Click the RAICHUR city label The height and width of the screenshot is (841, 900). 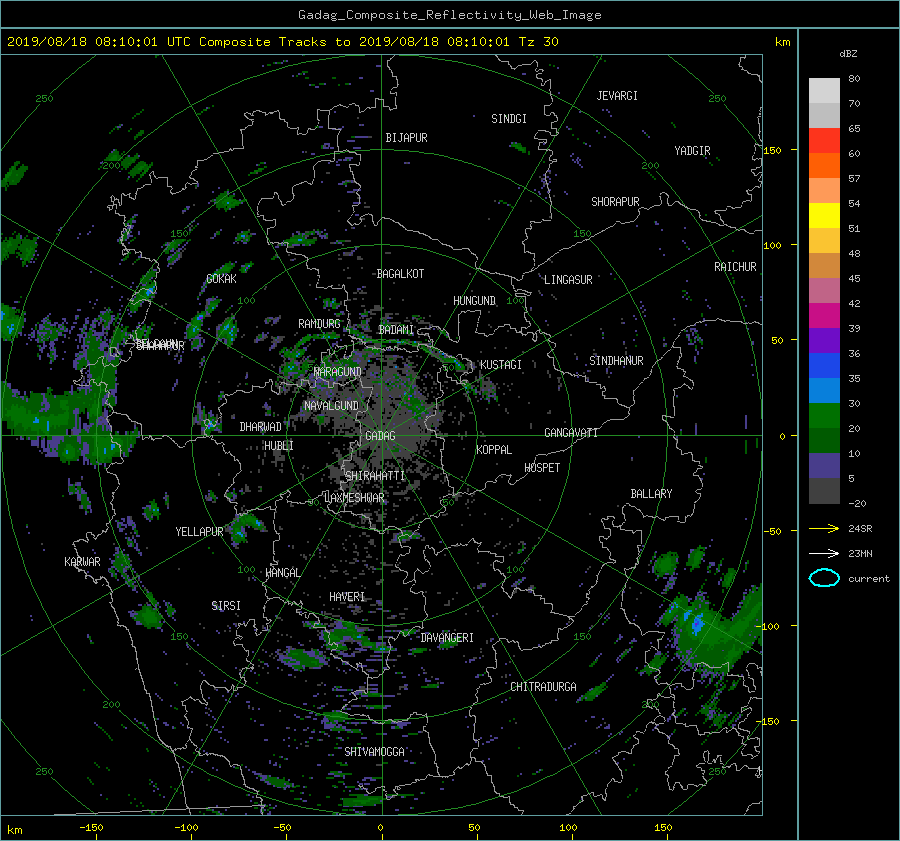click(735, 267)
